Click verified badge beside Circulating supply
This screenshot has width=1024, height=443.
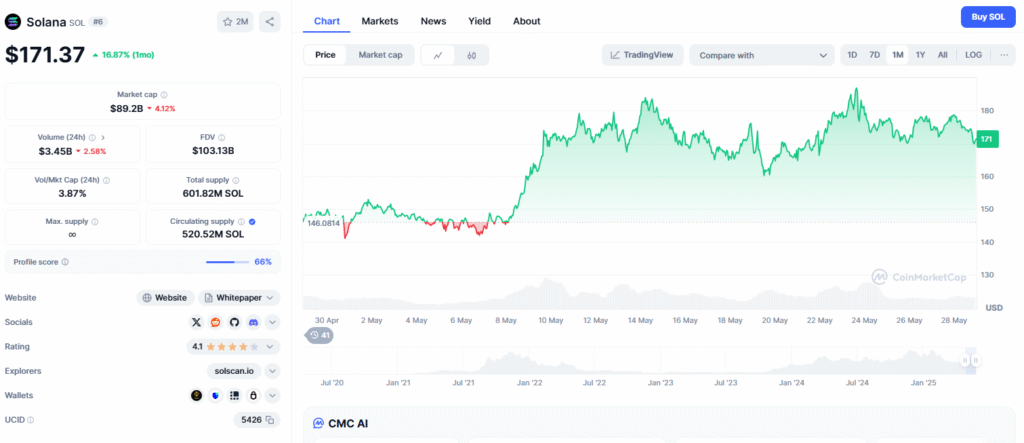[x=252, y=222]
